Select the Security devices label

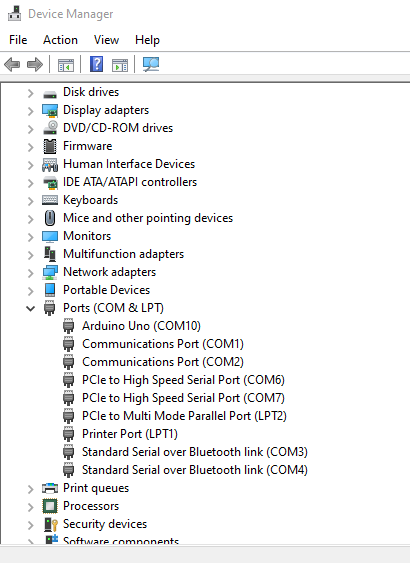[x=105, y=524]
